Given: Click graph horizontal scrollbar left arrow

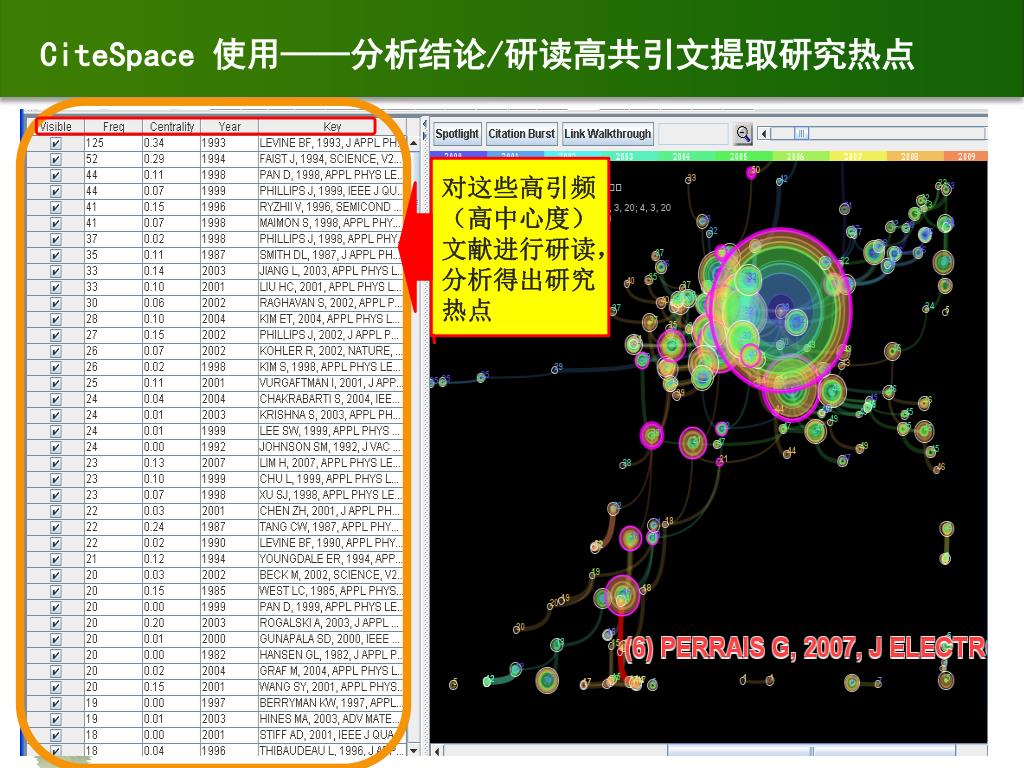Looking at the screenshot, I should [437, 751].
